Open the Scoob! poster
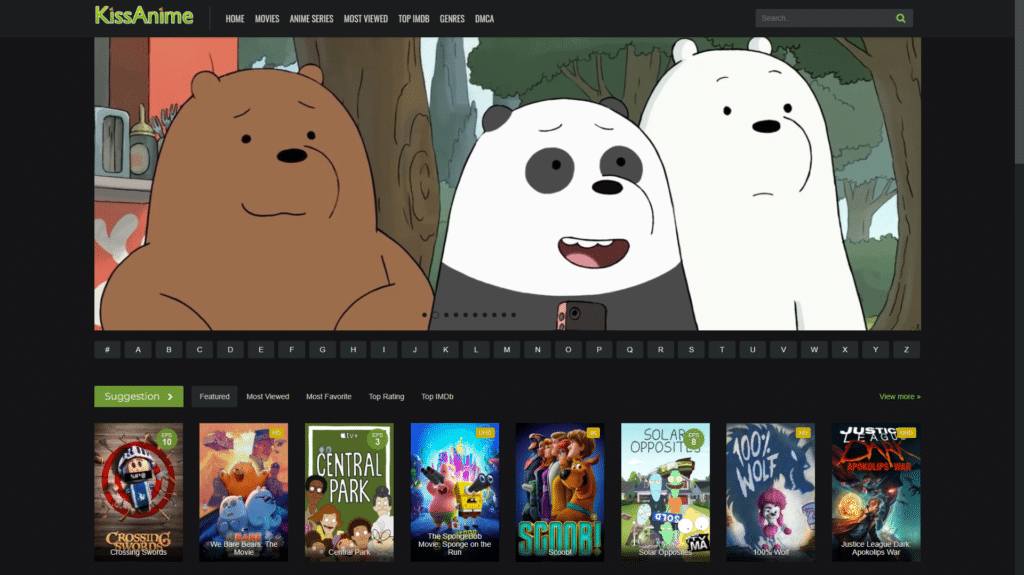Viewport: 1024px width, 575px height. coord(560,492)
